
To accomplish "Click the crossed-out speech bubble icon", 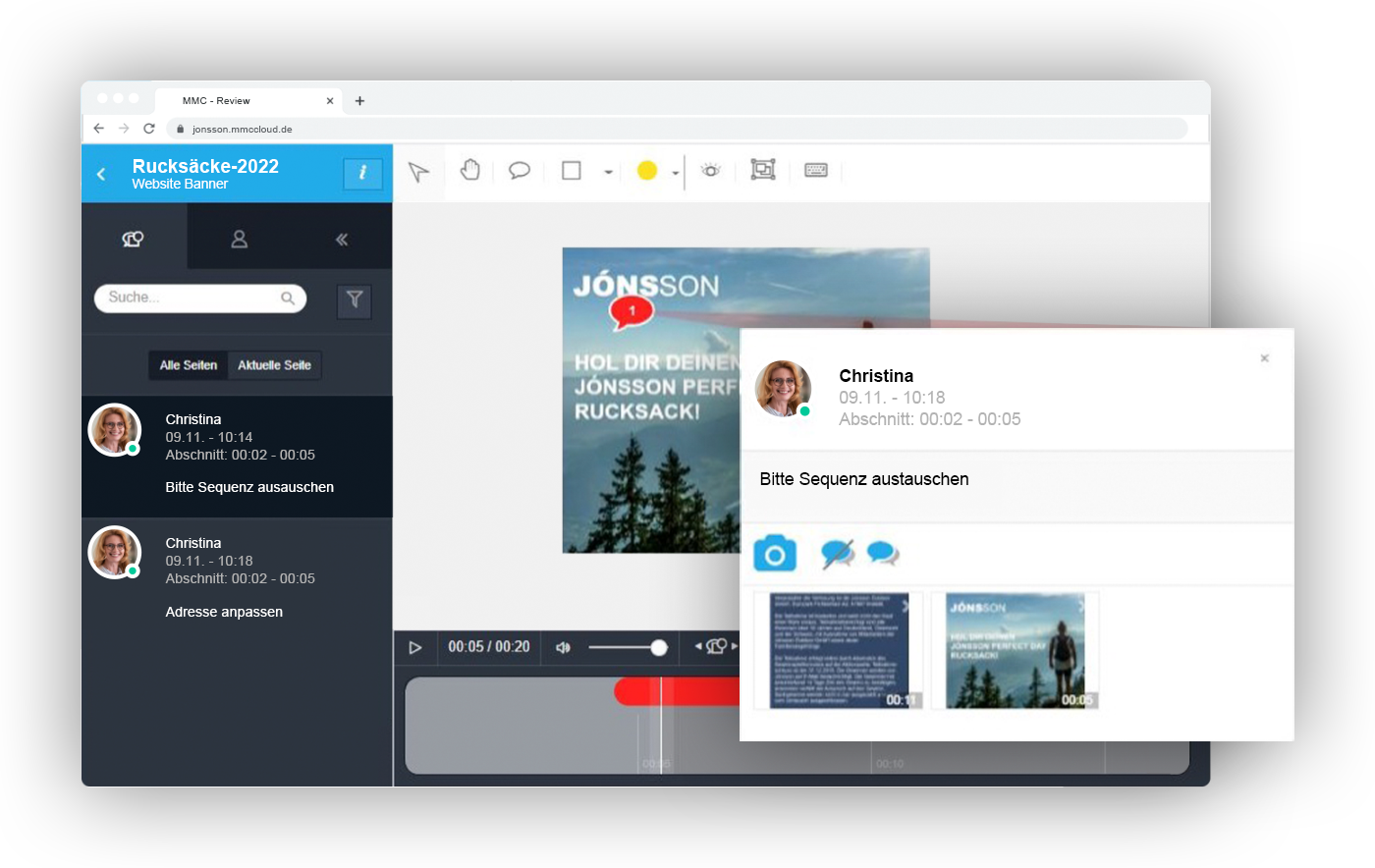I will coord(837,554).
